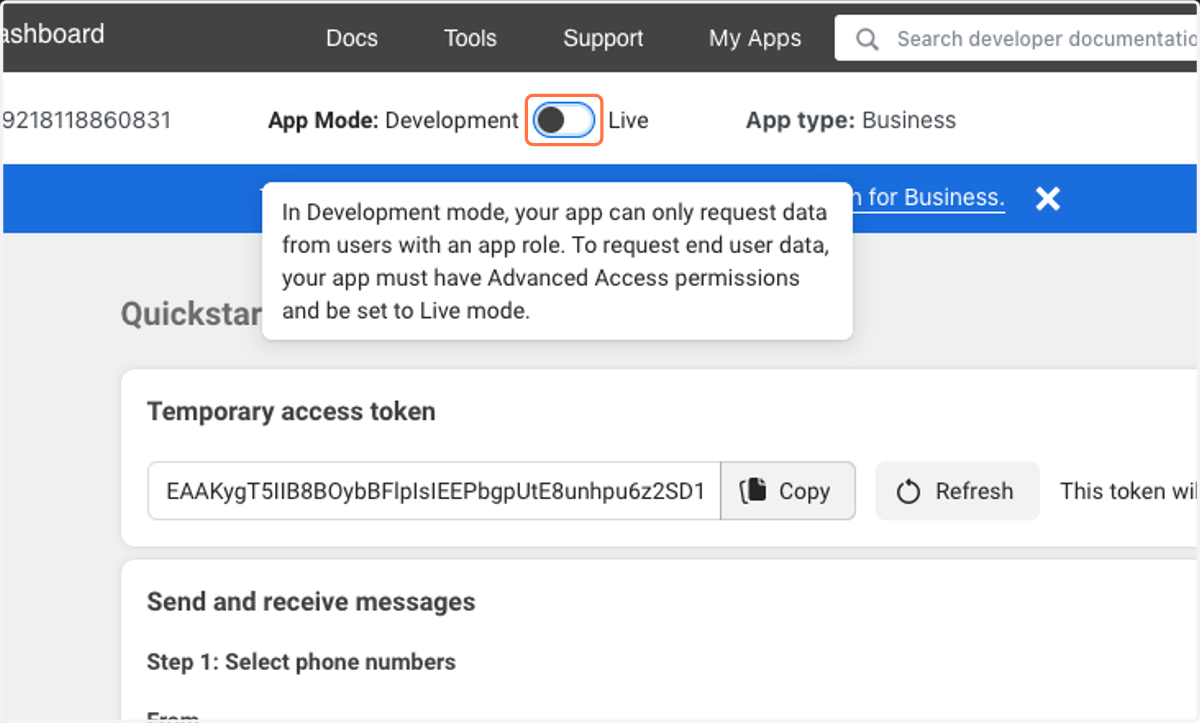The height and width of the screenshot is (723, 1200).
Task: Click the 'Send and receive messages' heading
Action: click(x=311, y=601)
